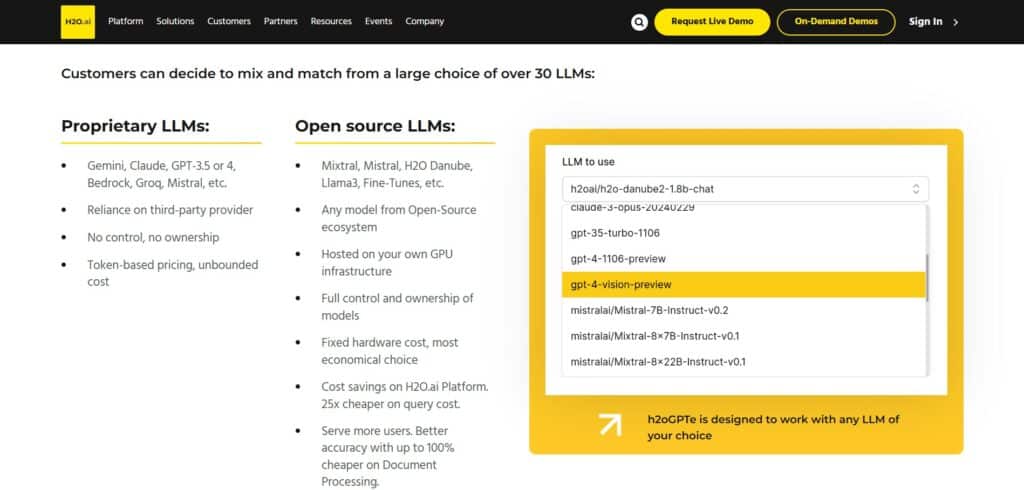Image resolution: width=1024 pixels, height=490 pixels.
Task: Click text 'Fixed hardware cost, most economical choice'
Action: 390,351
